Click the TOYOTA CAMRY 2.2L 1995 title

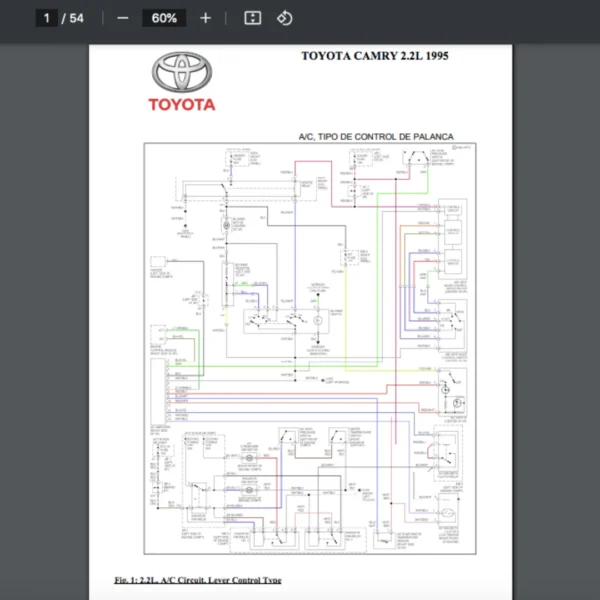(x=375, y=56)
